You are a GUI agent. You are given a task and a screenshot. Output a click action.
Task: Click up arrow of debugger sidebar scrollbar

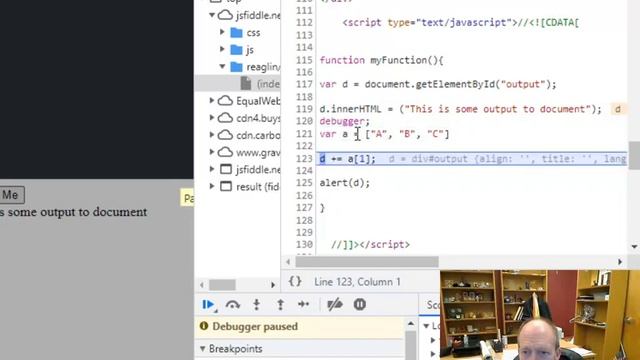click(411, 324)
